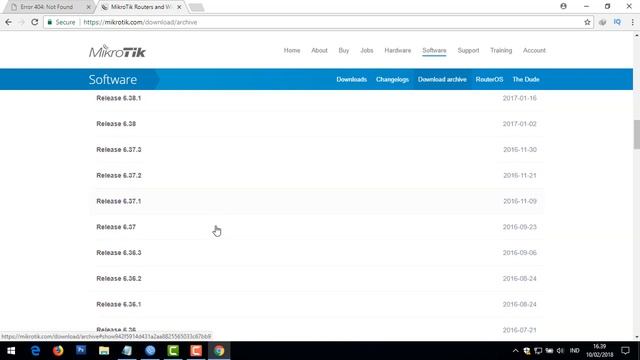Expand Release 6.37.1 row
Screen dimensions: 640x360
pyautogui.click(x=317, y=201)
